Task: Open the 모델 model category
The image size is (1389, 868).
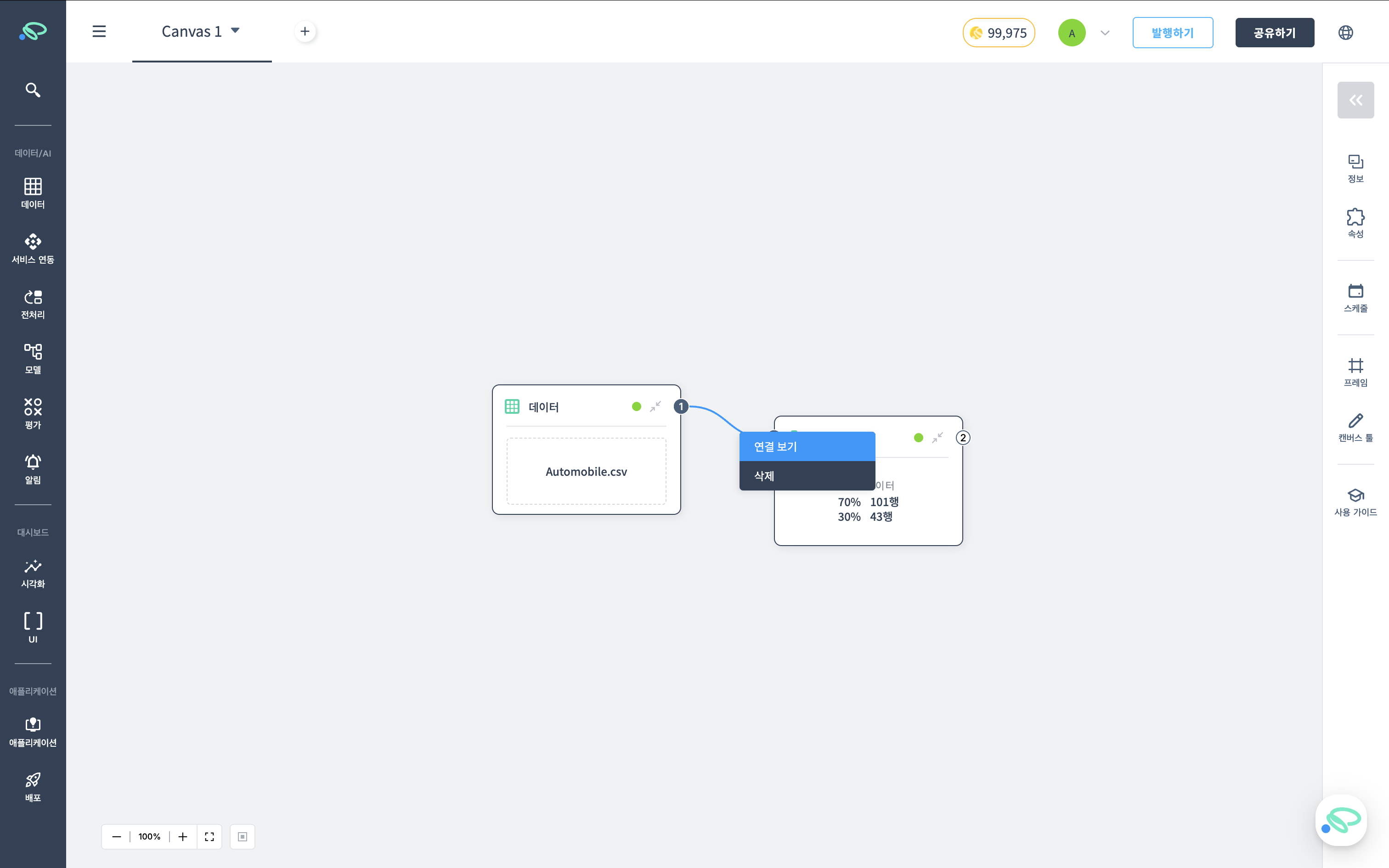Action: click(33, 358)
